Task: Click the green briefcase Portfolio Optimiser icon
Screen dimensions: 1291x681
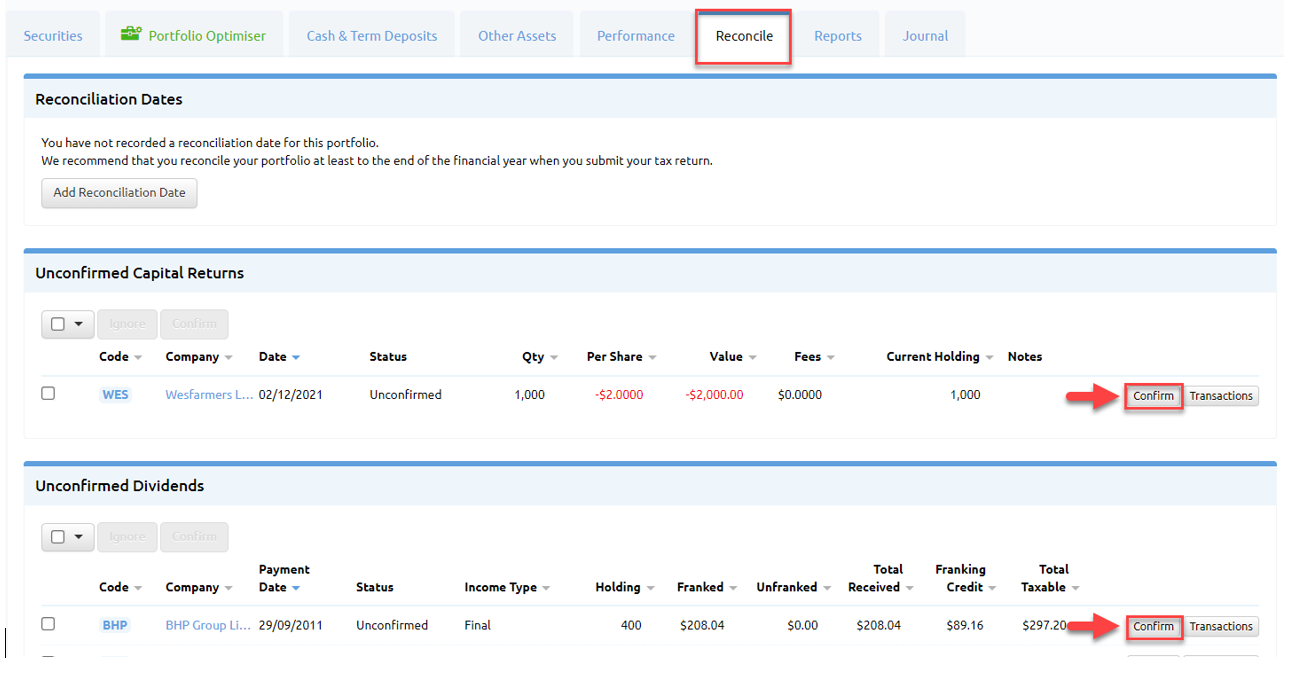Action: (x=131, y=33)
